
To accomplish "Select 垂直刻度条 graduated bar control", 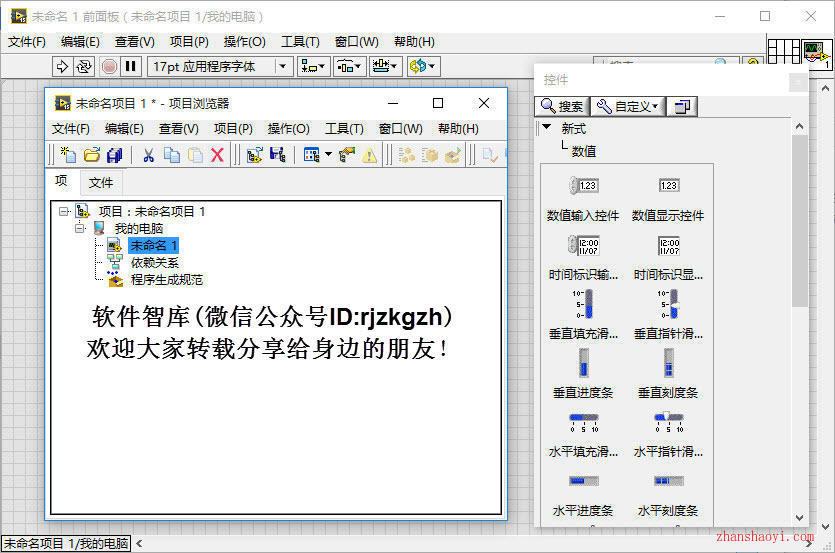I will (x=668, y=374).
